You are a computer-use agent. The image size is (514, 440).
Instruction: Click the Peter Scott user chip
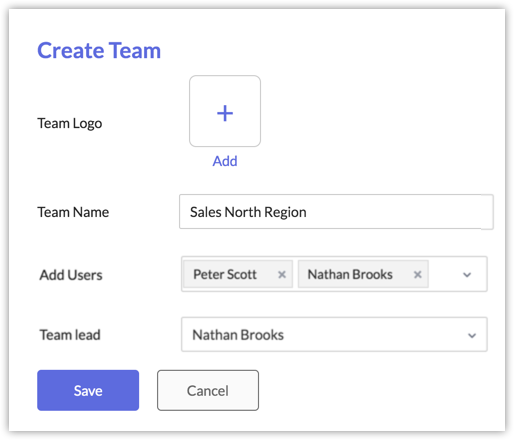tap(238, 274)
